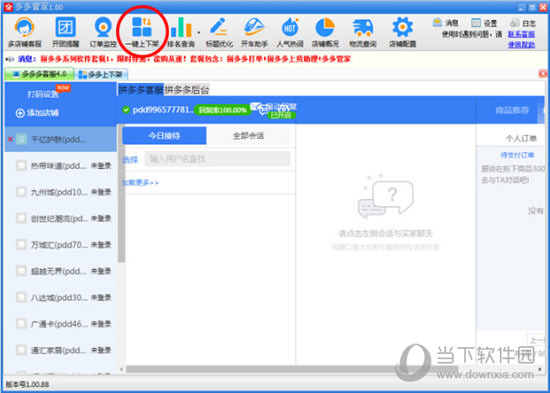
Task: Open the 日志 log item
Action: (x=523, y=23)
